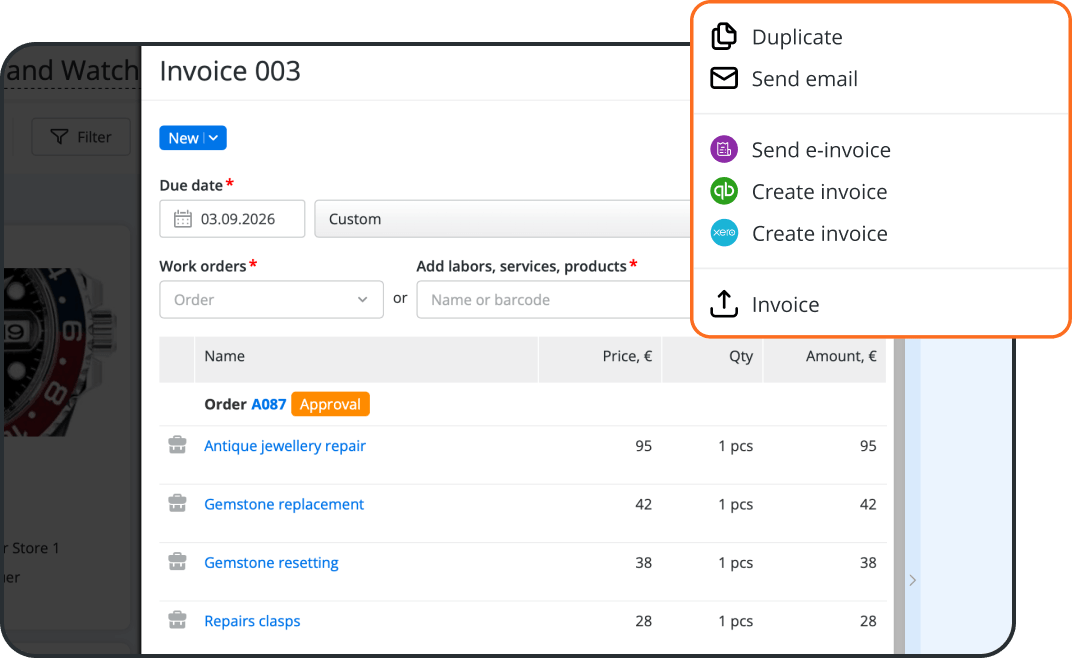The image size is (1072, 658).
Task: Click the Filter button
Action: (81, 137)
